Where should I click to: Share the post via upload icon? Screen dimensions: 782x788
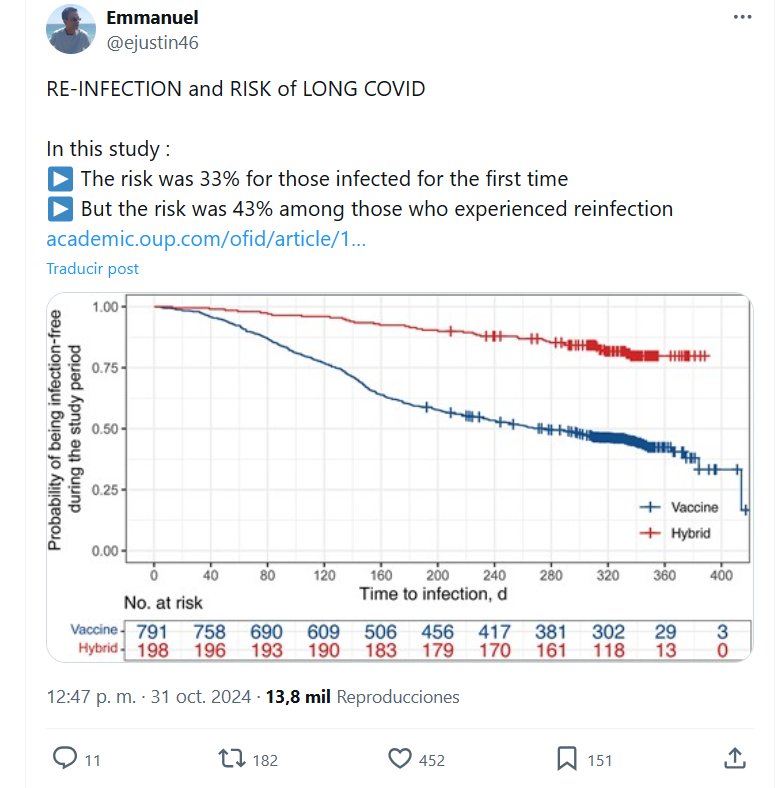[734, 759]
